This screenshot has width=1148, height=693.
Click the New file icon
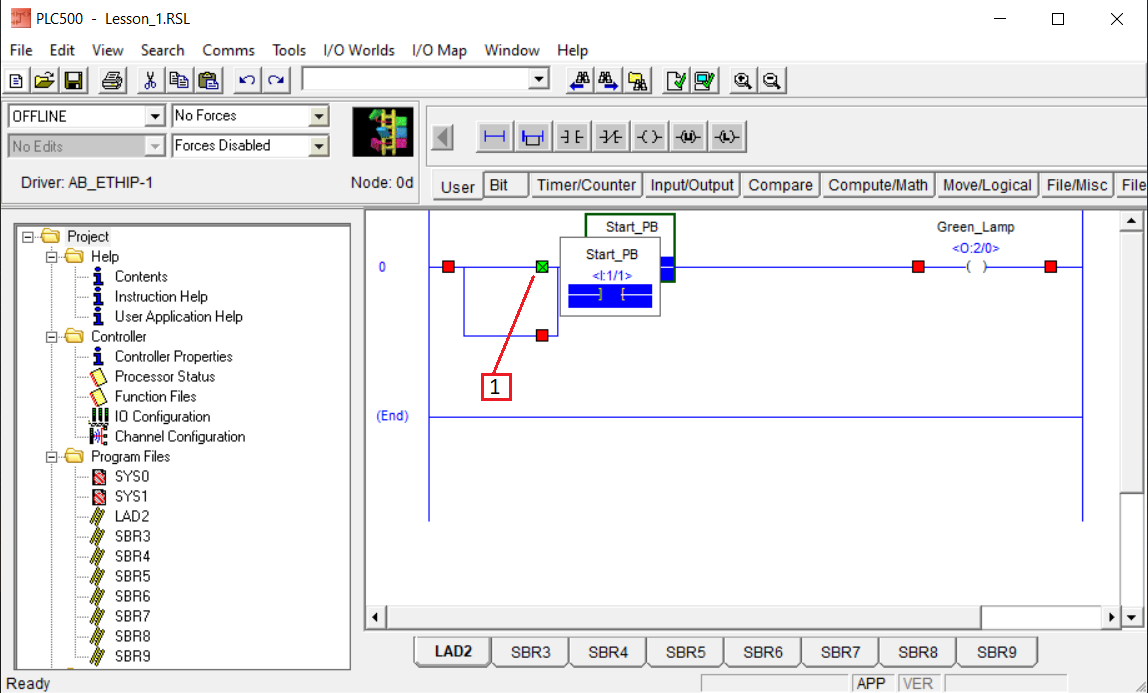(x=16, y=80)
